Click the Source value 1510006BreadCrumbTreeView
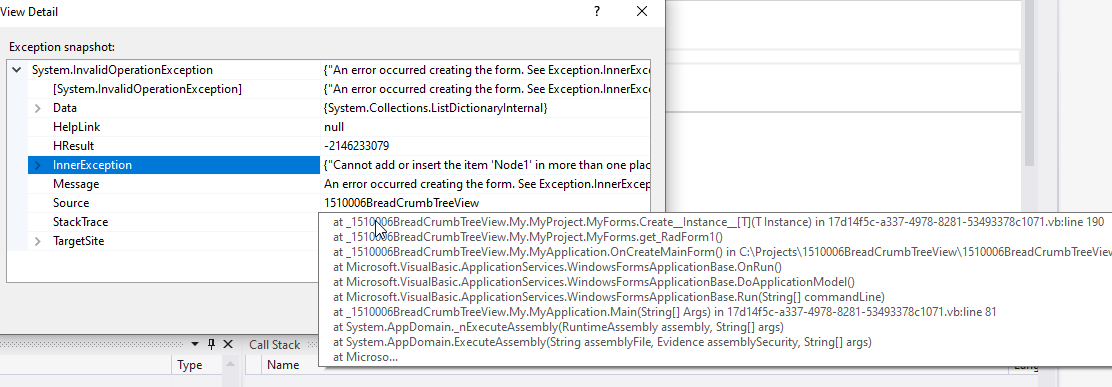Image resolution: width=1112 pixels, height=387 pixels. (401, 203)
